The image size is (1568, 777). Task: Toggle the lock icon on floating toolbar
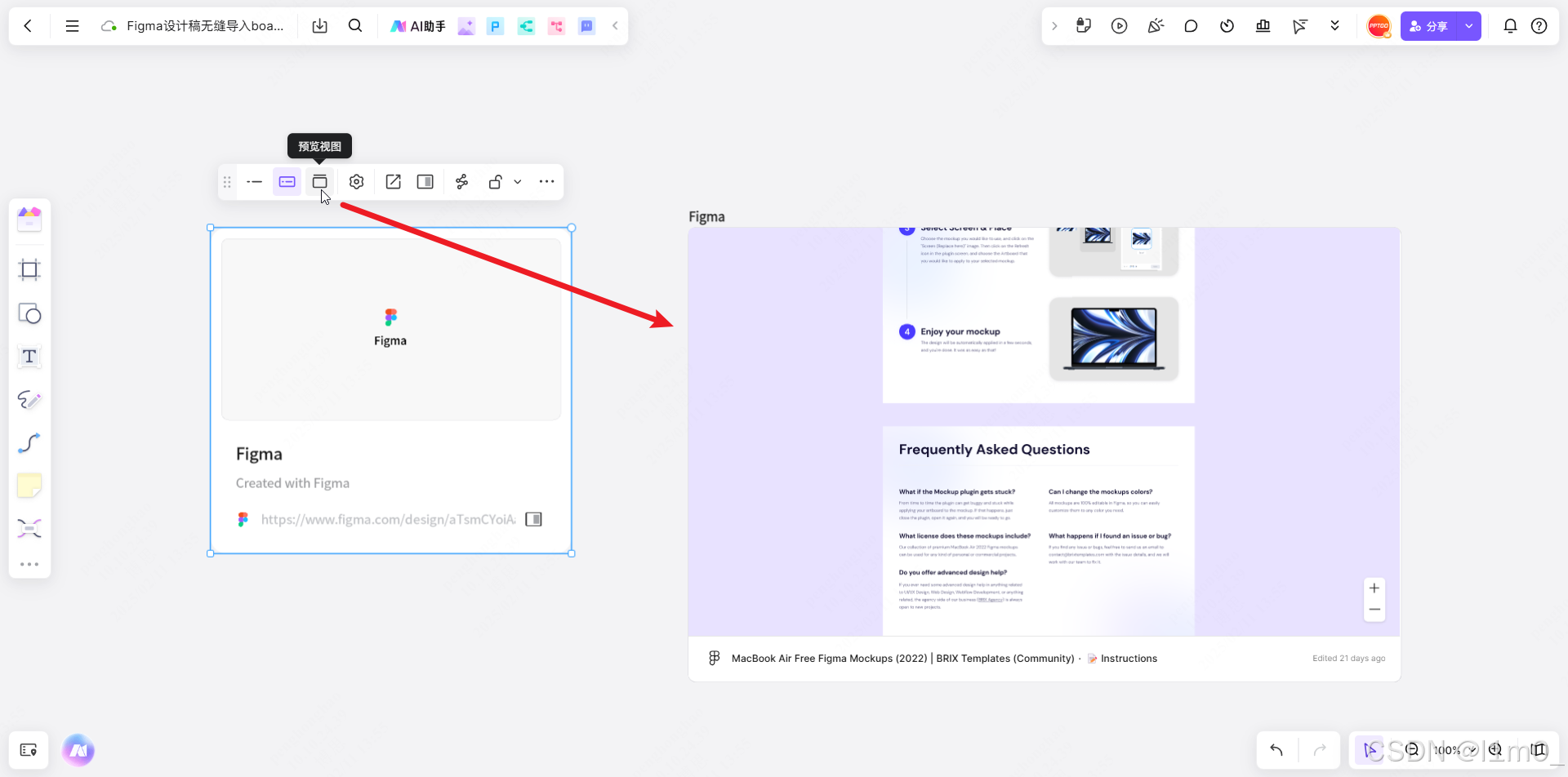[495, 182]
